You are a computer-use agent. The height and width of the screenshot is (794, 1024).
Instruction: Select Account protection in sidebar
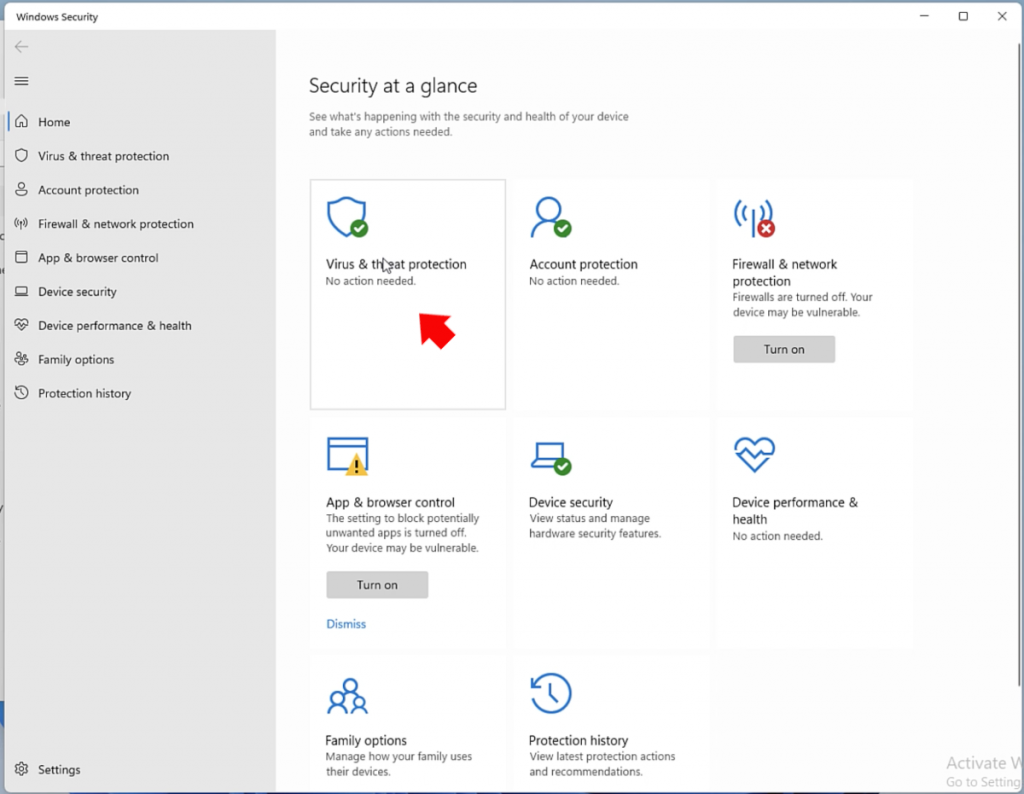pyautogui.click(x=88, y=190)
